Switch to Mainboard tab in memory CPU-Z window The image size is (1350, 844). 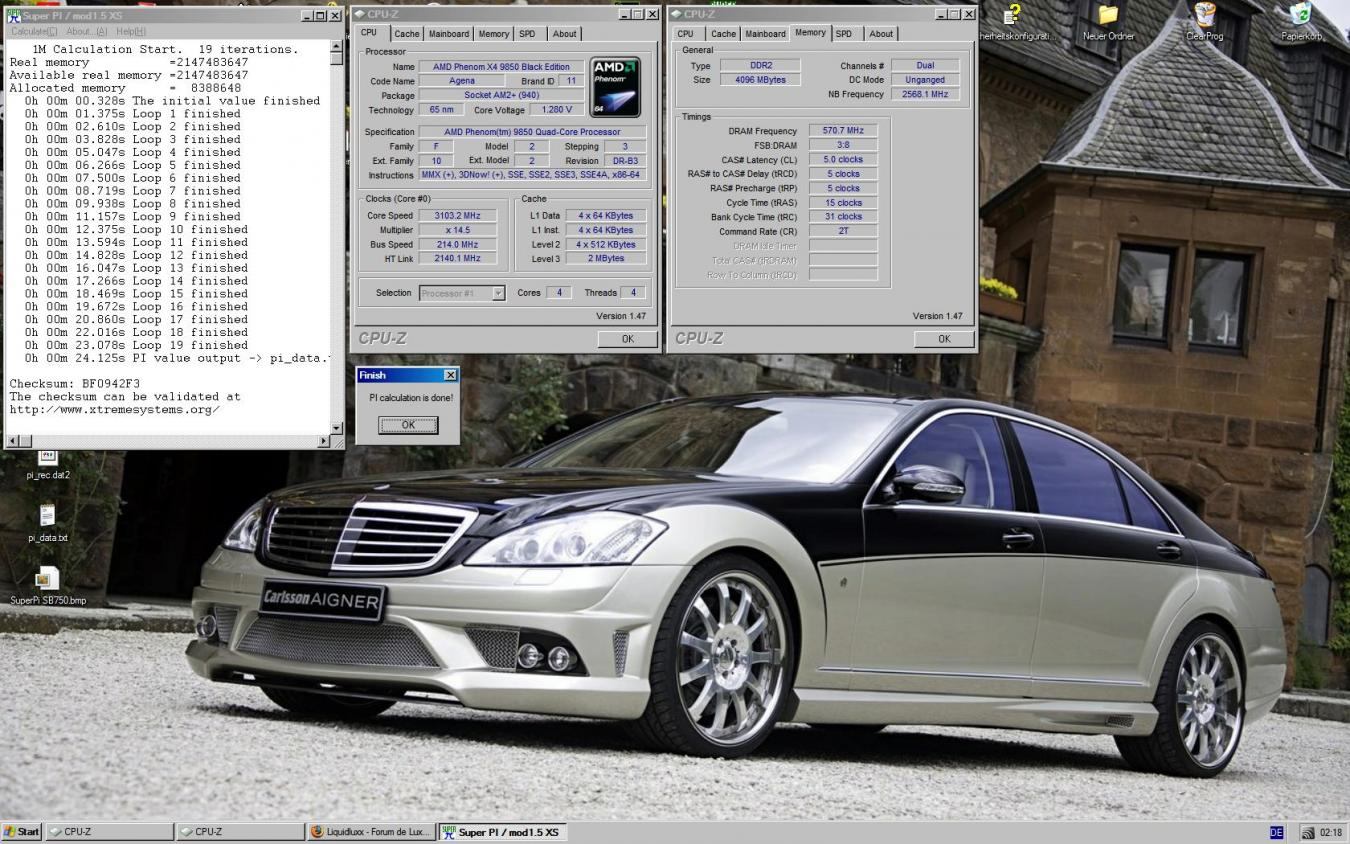765,34
